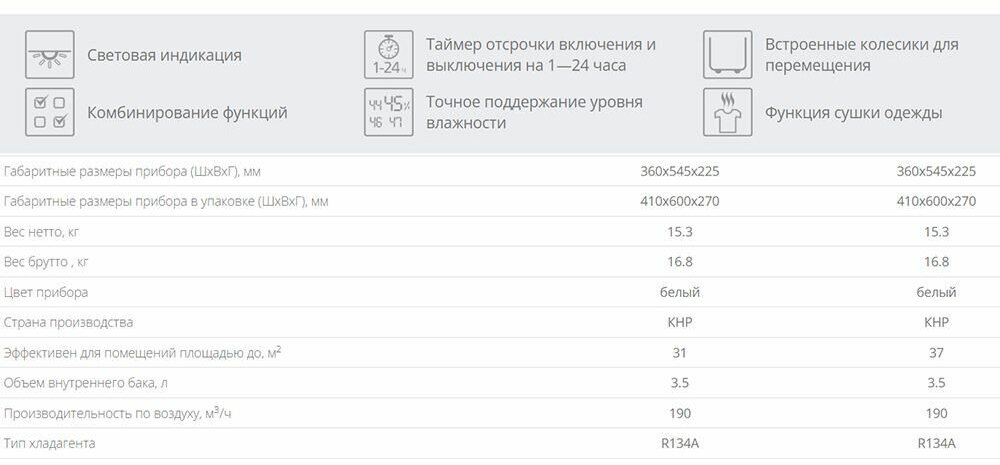
Task: Click the area value 37 in second column
Action: (x=936, y=353)
